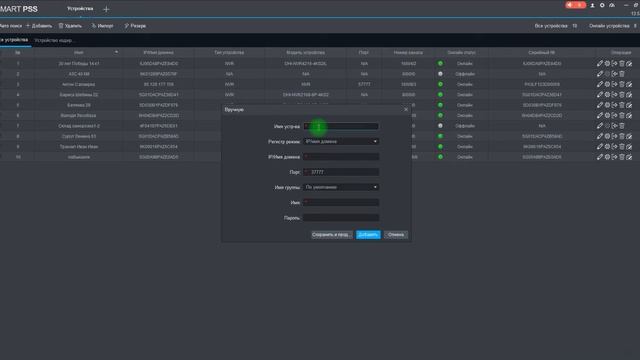Click the last operation icon in row 3
The image size is (640, 360).
(x=629, y=84)
